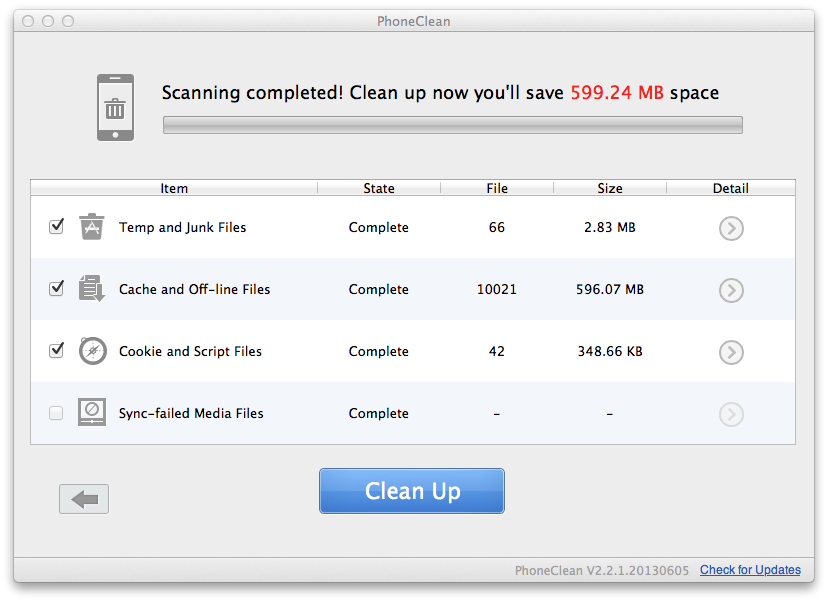Open details for Temp and Junk Files
Viewport: 828px width, 602px height.
click(731, 229)
